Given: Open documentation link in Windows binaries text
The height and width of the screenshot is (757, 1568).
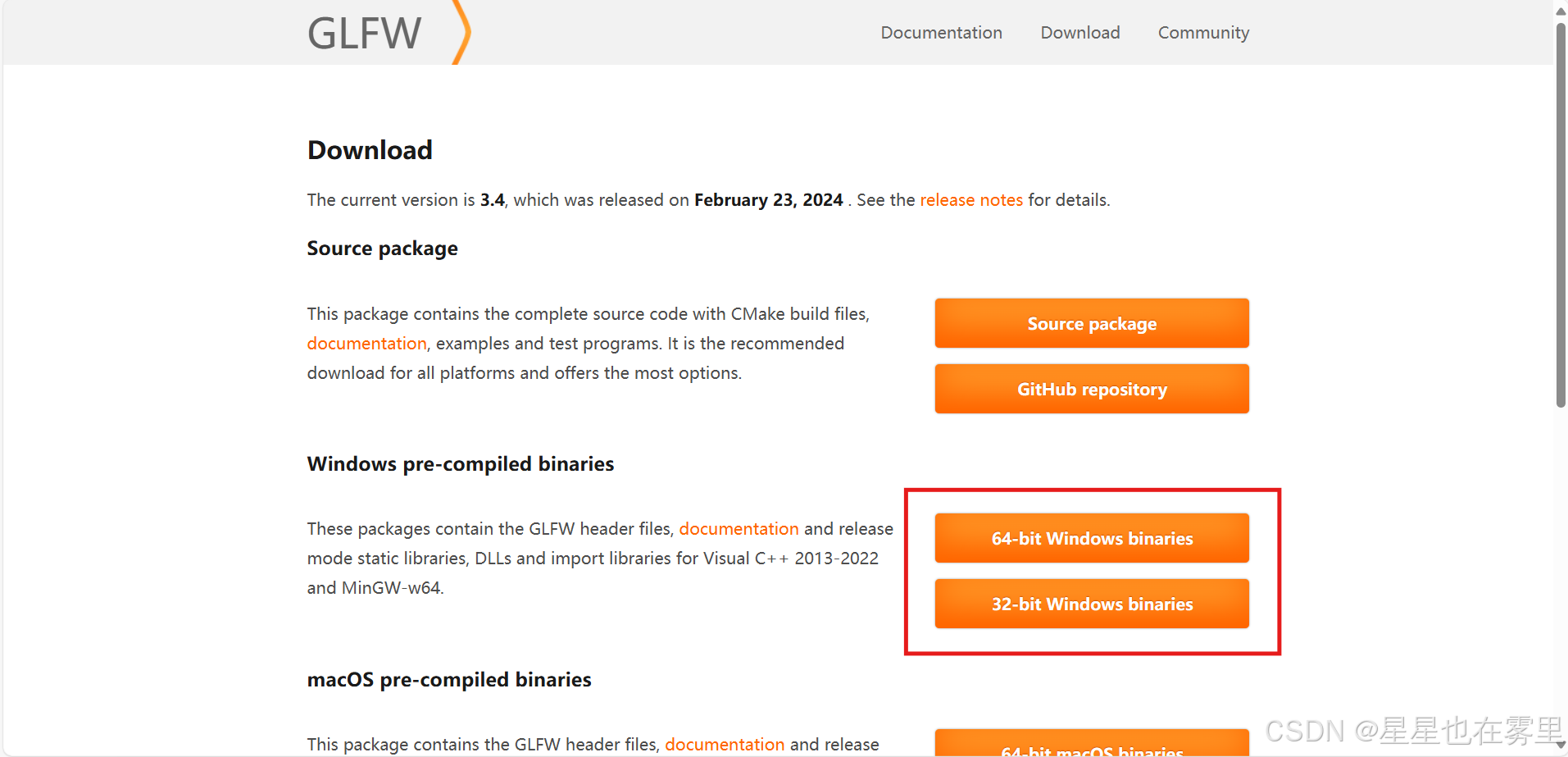Looking at the screenshot, I should click(739, 529).
